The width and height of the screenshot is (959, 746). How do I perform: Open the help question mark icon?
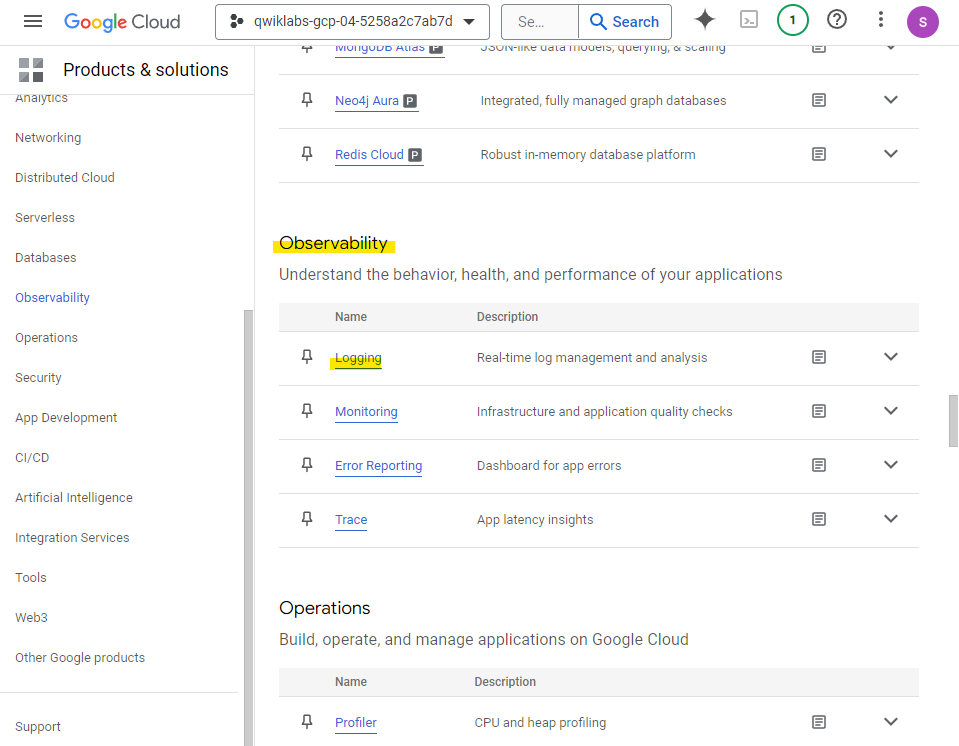coord(837,20)
